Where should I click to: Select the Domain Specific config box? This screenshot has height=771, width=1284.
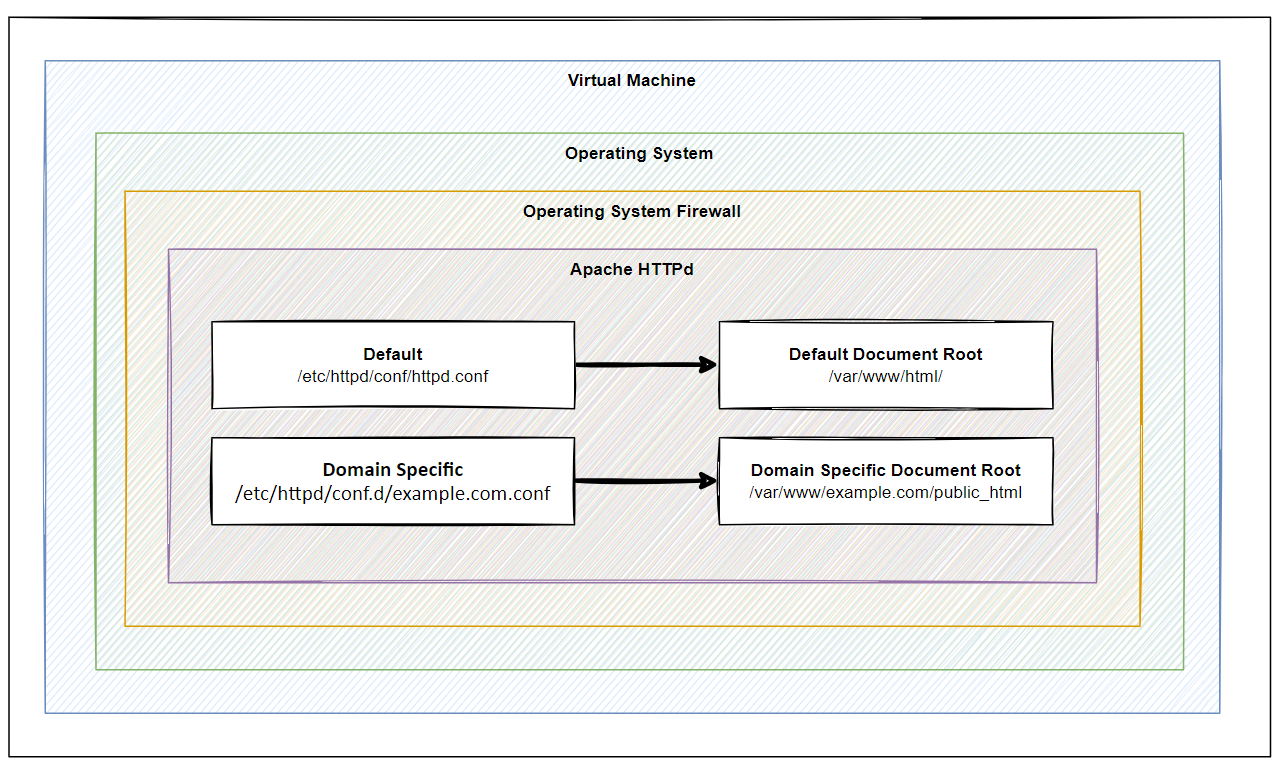tap(393, 481)
